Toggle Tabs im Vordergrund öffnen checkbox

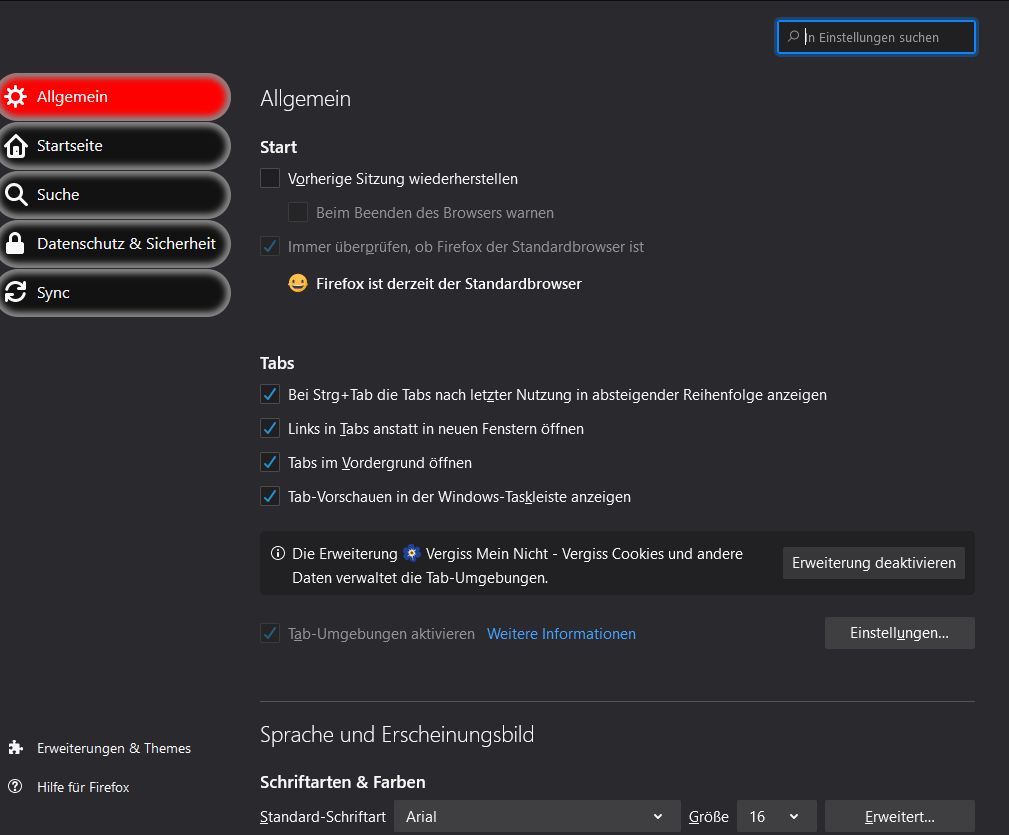click(270, 463)
